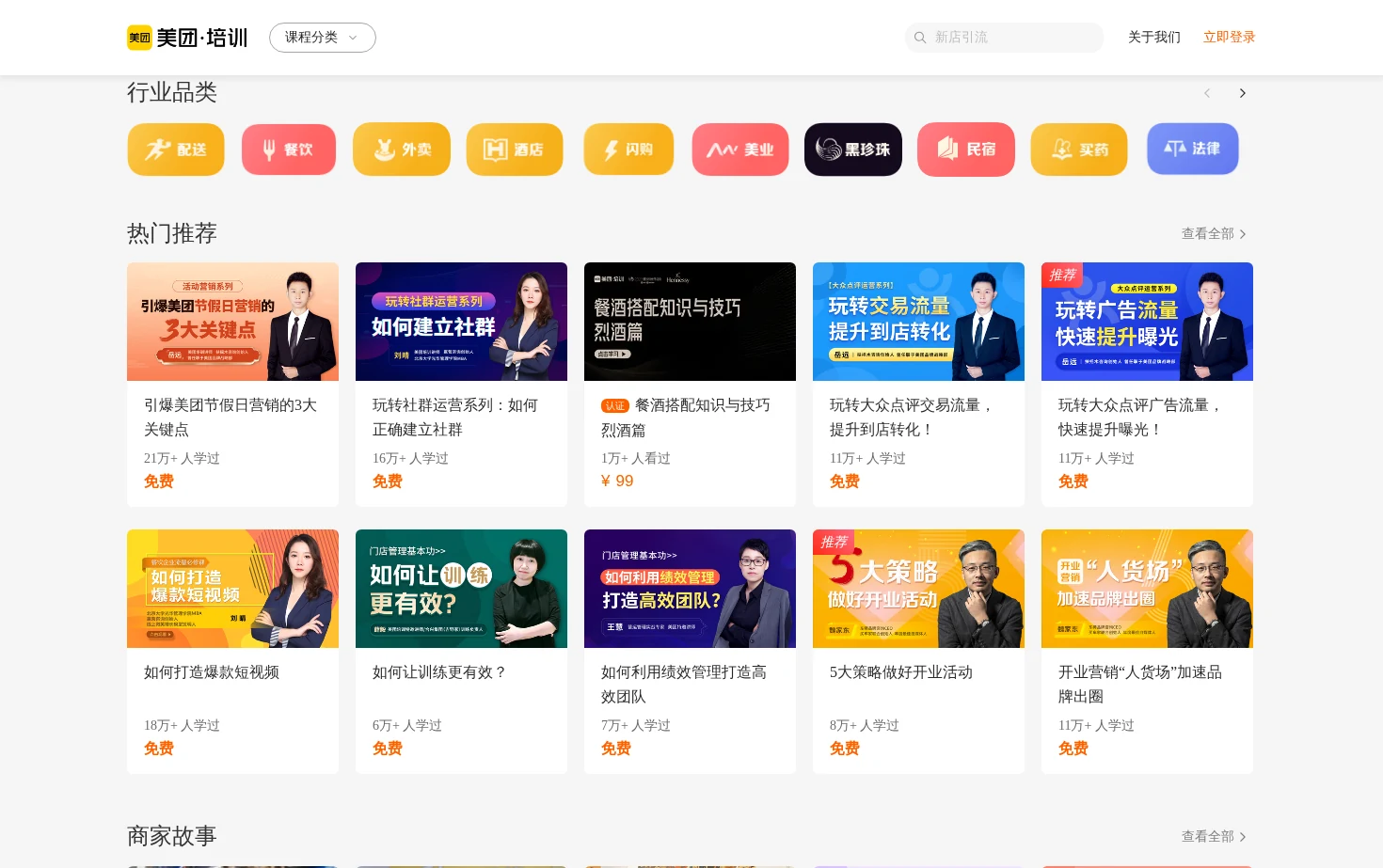The image size is (1383, 868).
Task: Click title 玩转社群运营系列：如何正确建立社群
Action: tap(455, 418)
